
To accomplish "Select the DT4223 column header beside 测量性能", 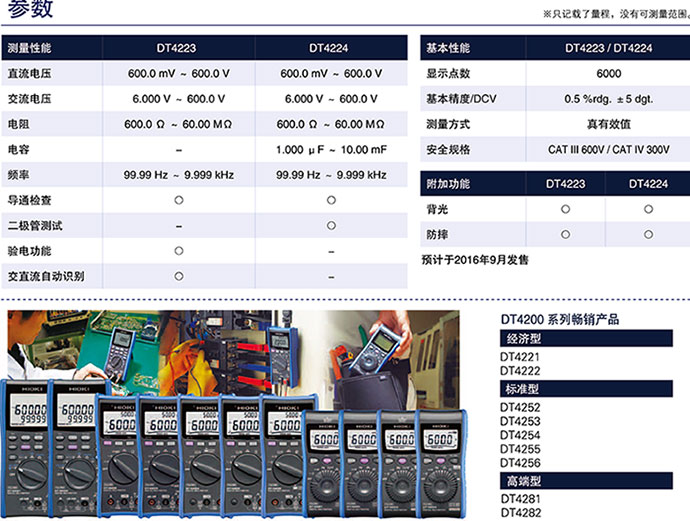I will click(x=176, y=48).
